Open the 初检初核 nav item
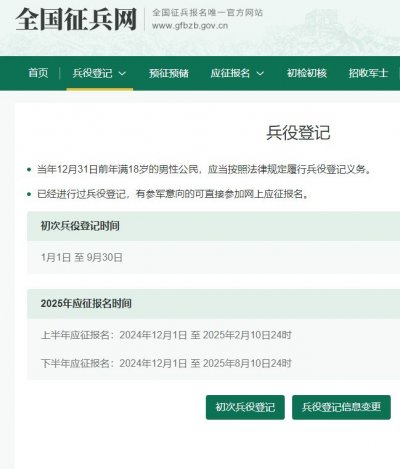This screenshot has height=469, width=400. pos(307,73)
